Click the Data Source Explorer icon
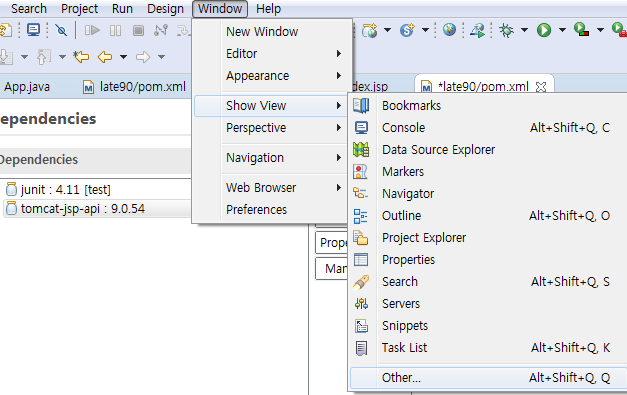The height and width of the screenshot is (395, 627). pyautogui.click(x=361, y=150)
